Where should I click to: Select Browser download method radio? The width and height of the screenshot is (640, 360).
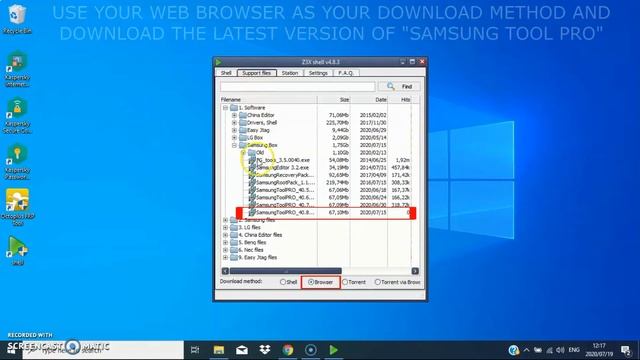(x=311, y=282)
